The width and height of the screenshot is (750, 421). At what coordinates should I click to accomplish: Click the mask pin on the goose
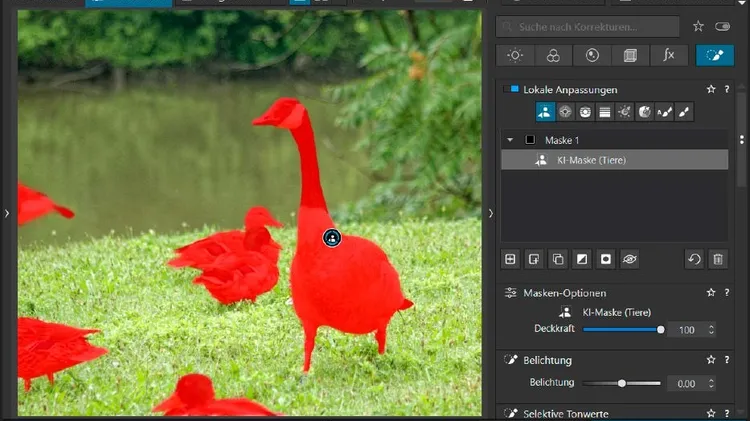coord(332,237)
